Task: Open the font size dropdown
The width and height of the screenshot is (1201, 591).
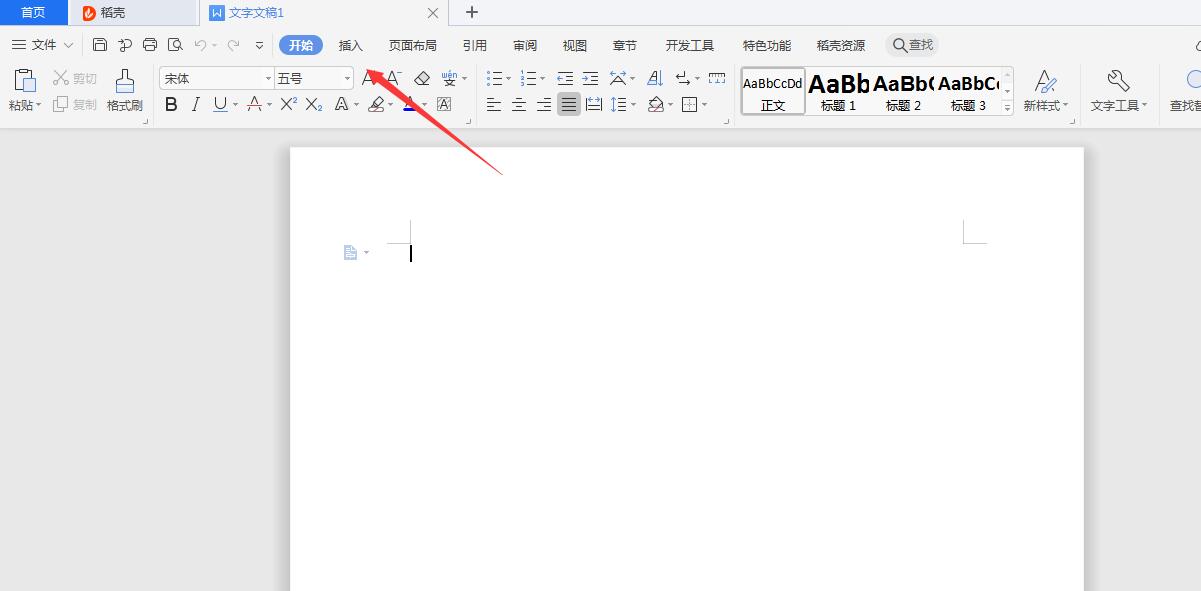Action: click(x=347, y=77)
